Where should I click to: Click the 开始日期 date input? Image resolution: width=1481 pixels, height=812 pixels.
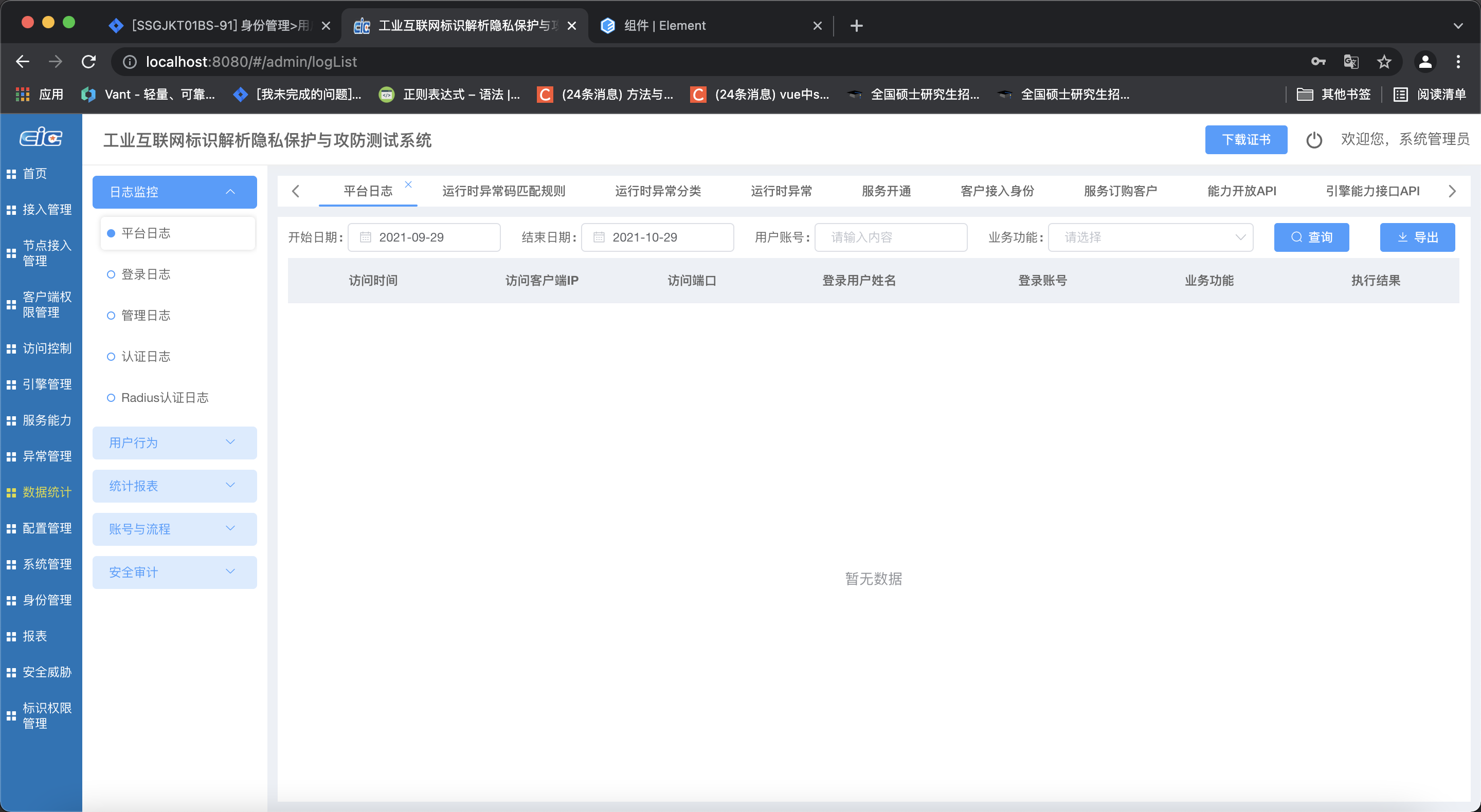[x=424, y=237]
